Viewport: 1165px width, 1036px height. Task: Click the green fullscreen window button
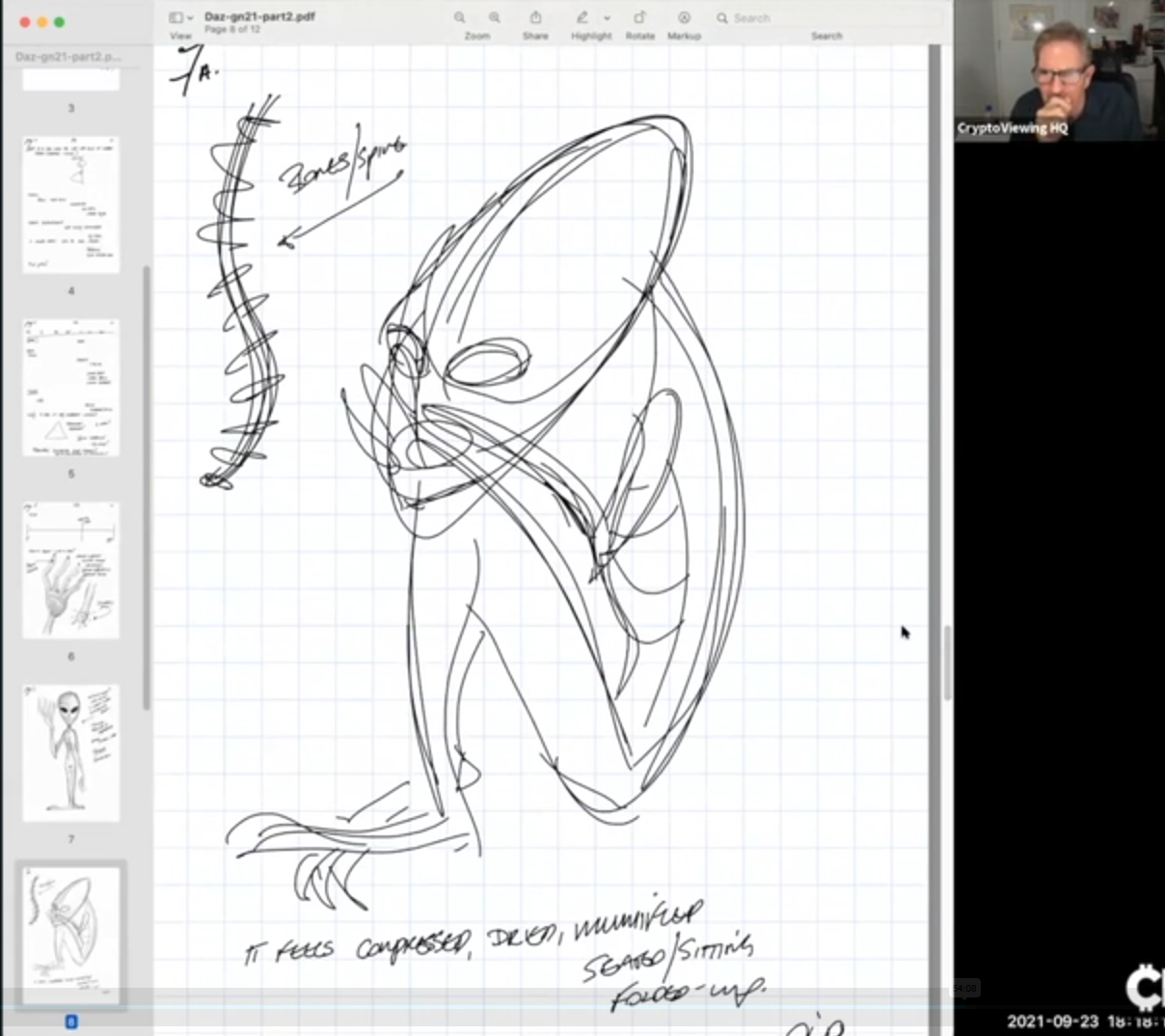click(x=60, y=21)
